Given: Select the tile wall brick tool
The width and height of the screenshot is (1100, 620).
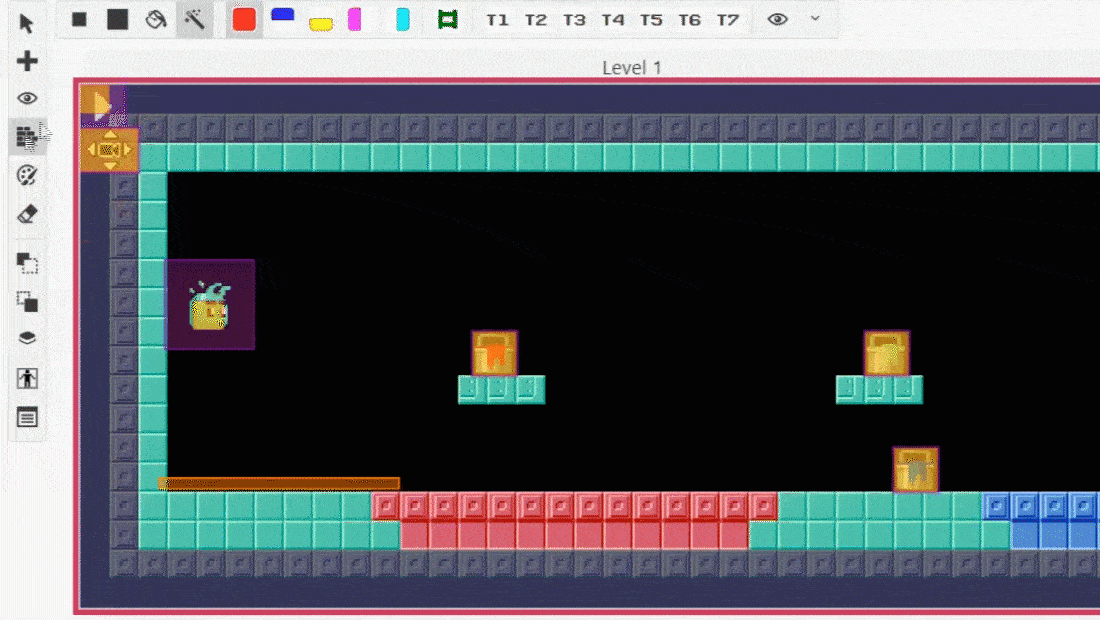Looking at the screenshot, I should coord(27,137).
